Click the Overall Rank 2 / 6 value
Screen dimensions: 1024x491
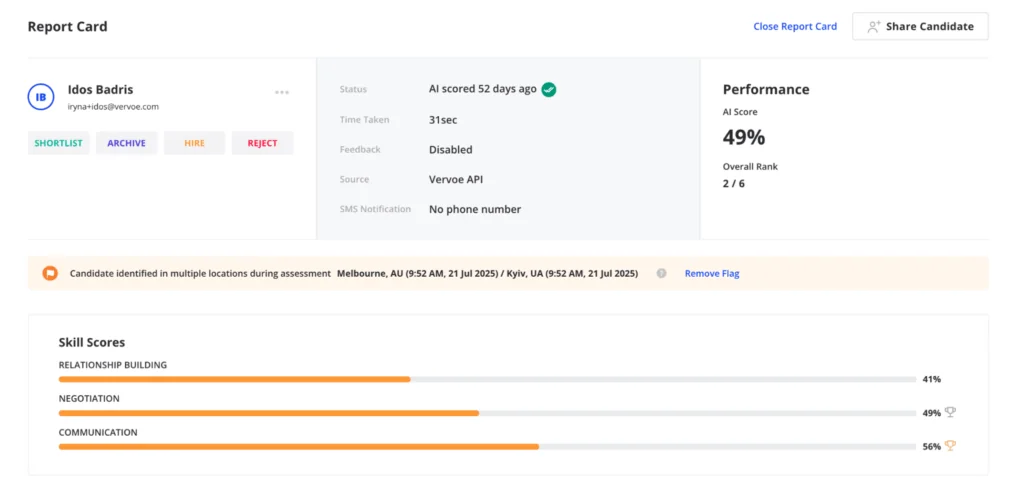tap(733, 183)
